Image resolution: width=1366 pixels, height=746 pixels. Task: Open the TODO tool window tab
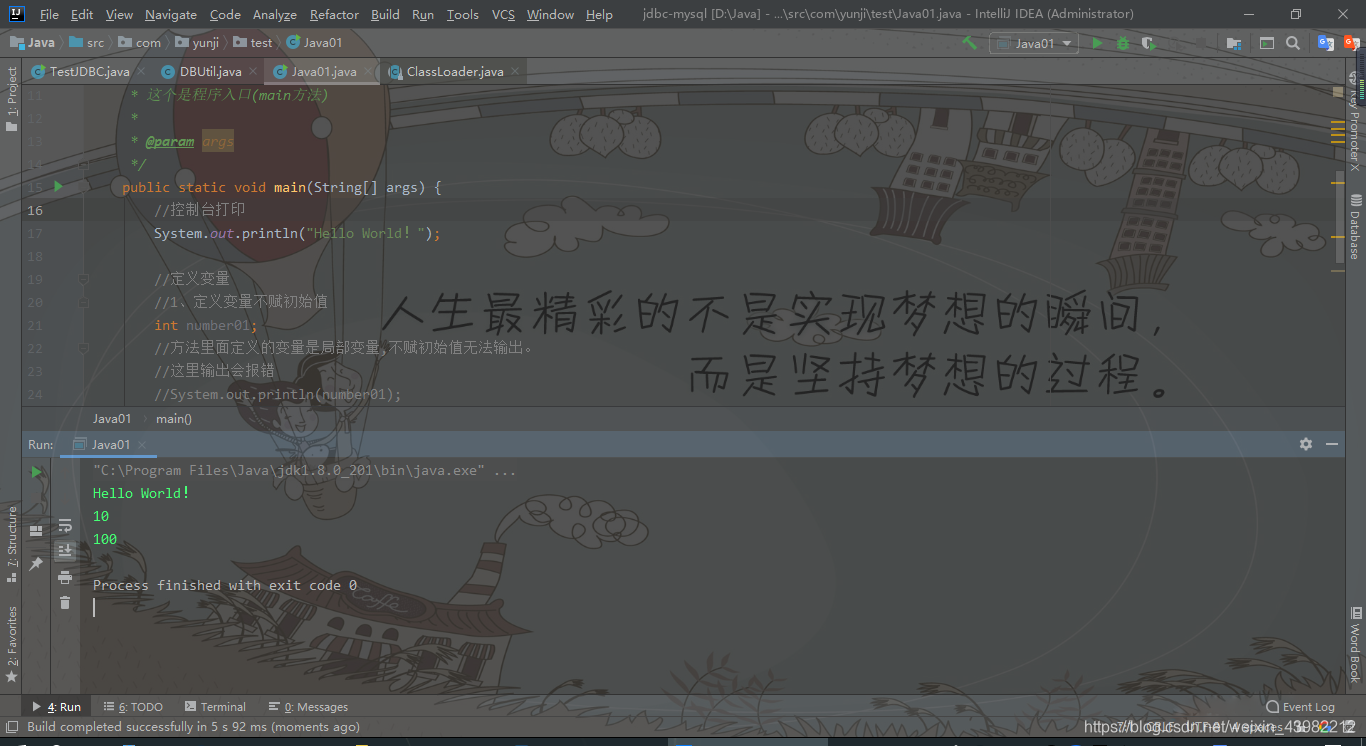point(133,706)
